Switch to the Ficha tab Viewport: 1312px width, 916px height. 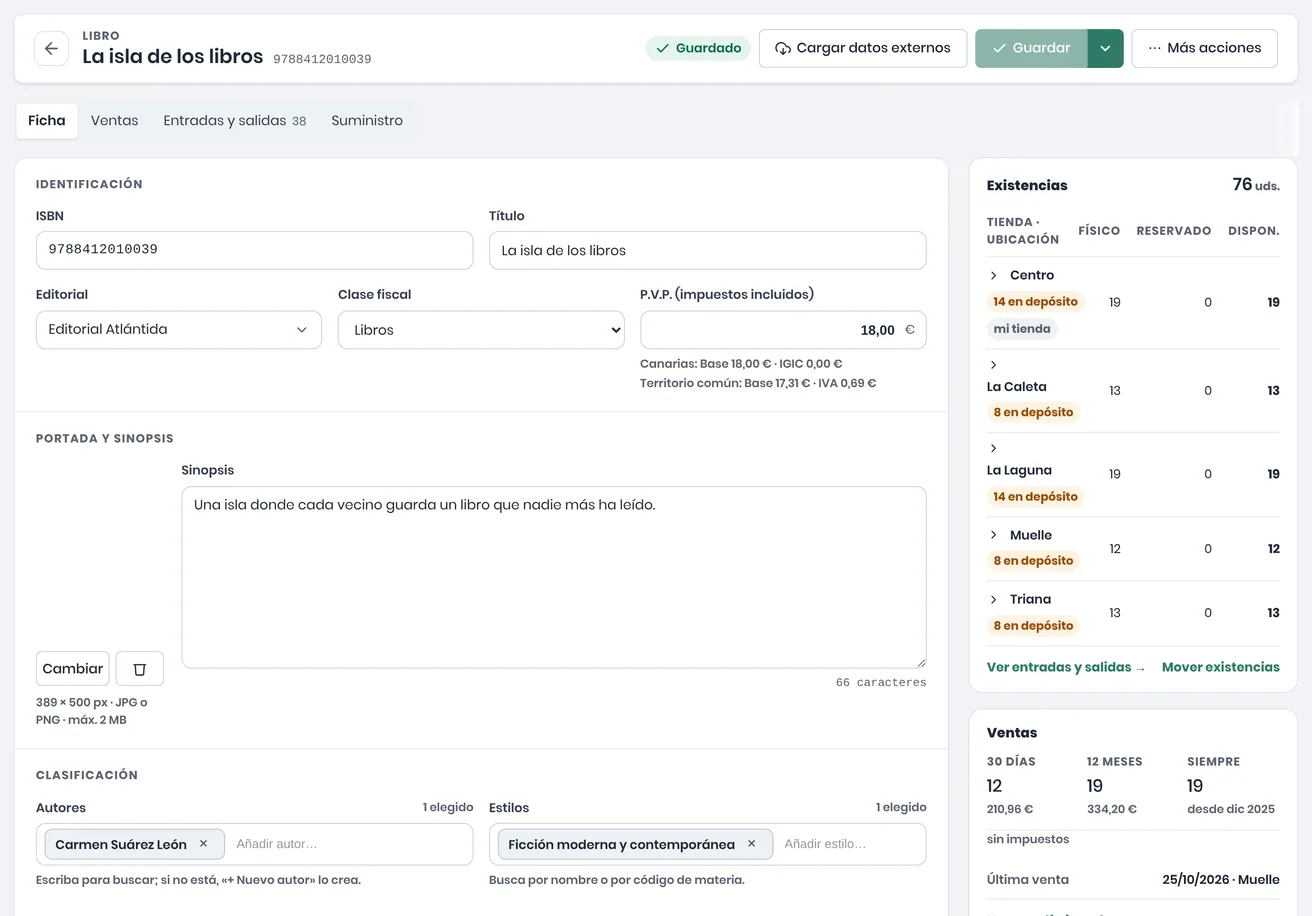click(47, 121)
